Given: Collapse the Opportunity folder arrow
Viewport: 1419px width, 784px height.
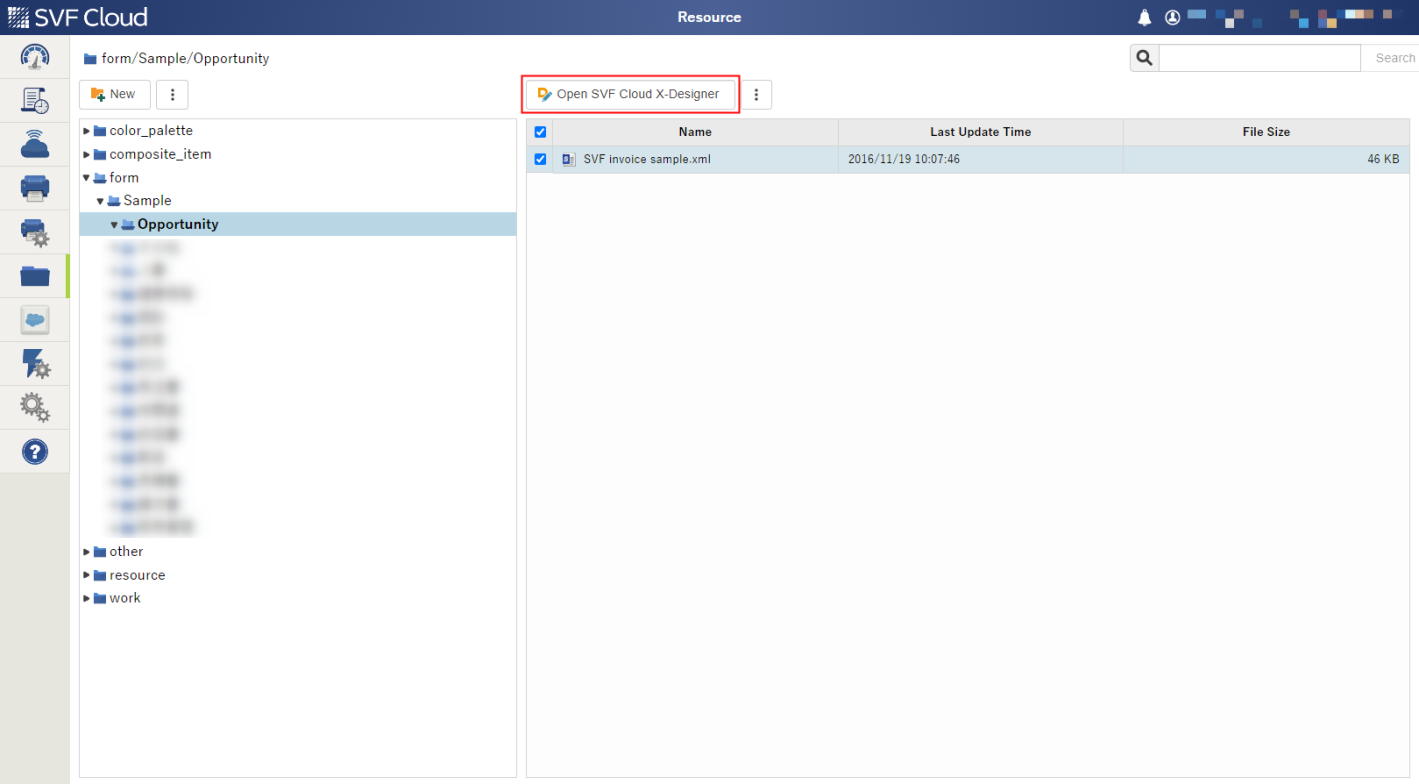Looking at the screenshot, I should 115,225.
